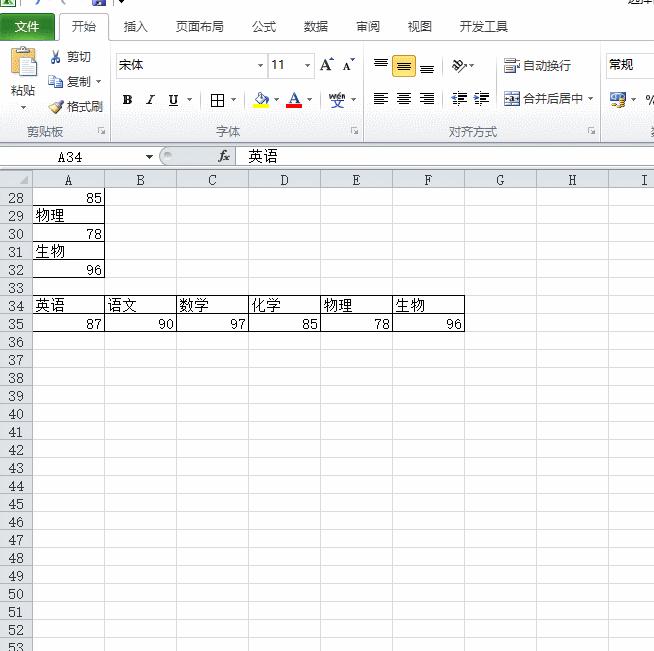This screenshot has width=654, height=651.
Task: Click the select-all corner of the grid
Action: point(16,180)
